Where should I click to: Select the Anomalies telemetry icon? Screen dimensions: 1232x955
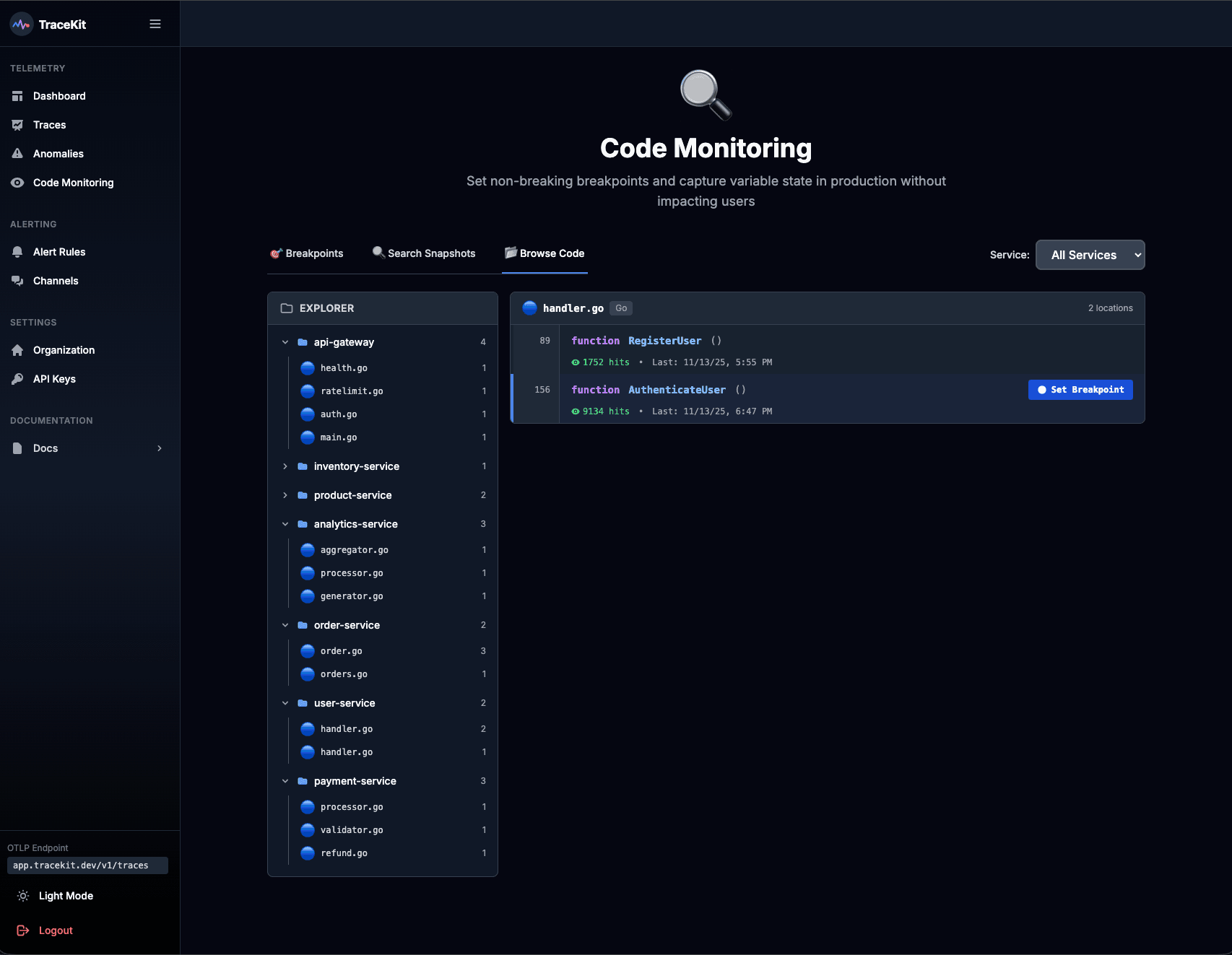(18, 153)
